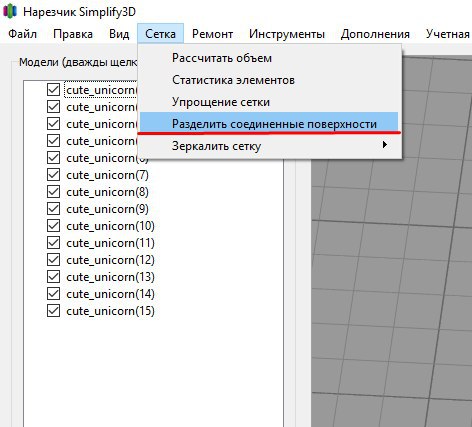Toggle checkbox of the focused first cute_unicorn row
472x427 pixels.
pyautogui.click(x=53, y=90)
